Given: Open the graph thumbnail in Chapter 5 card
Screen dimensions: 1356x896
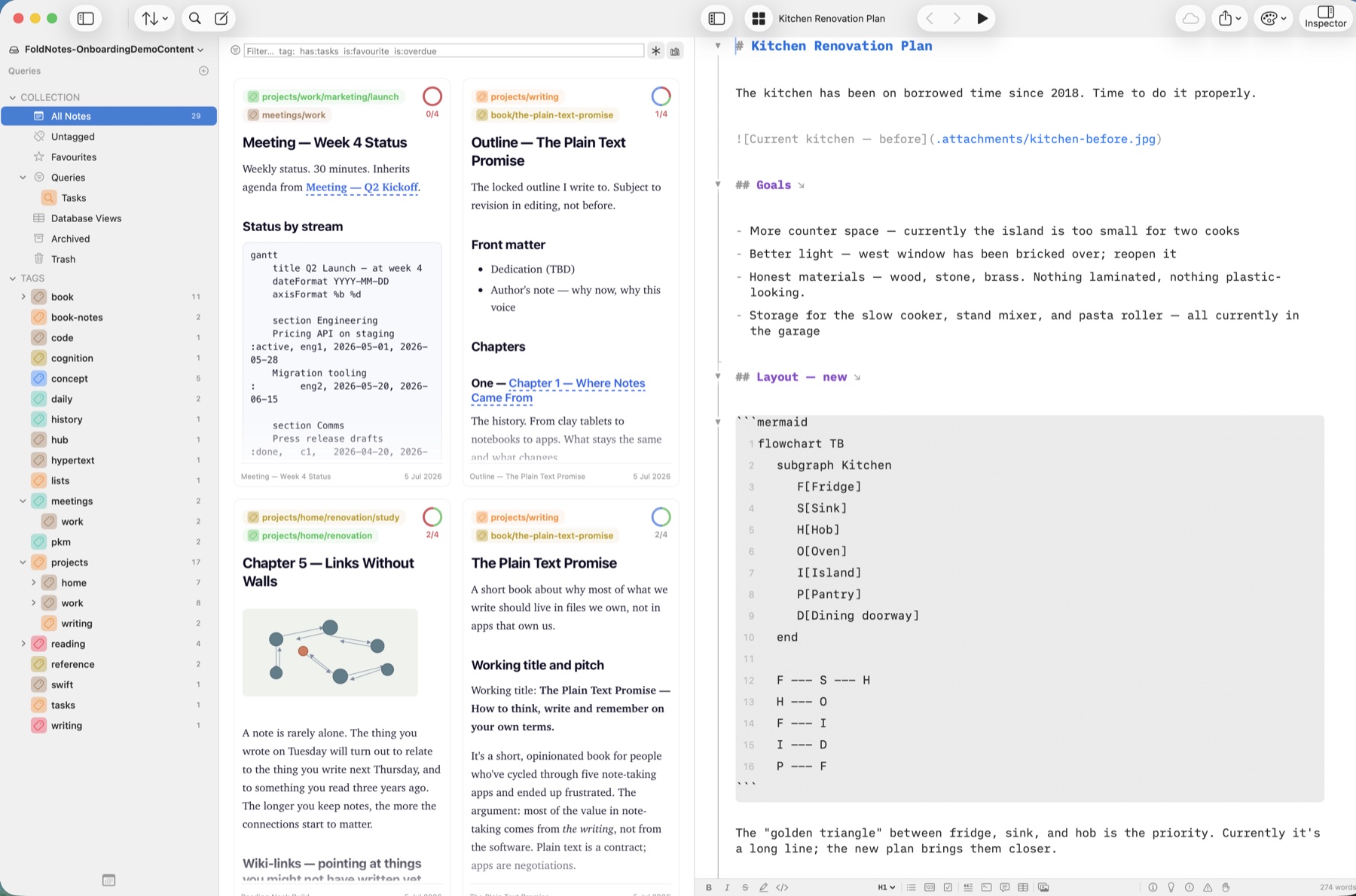Looking at the screenshot, I should click(x=330, y=652).
